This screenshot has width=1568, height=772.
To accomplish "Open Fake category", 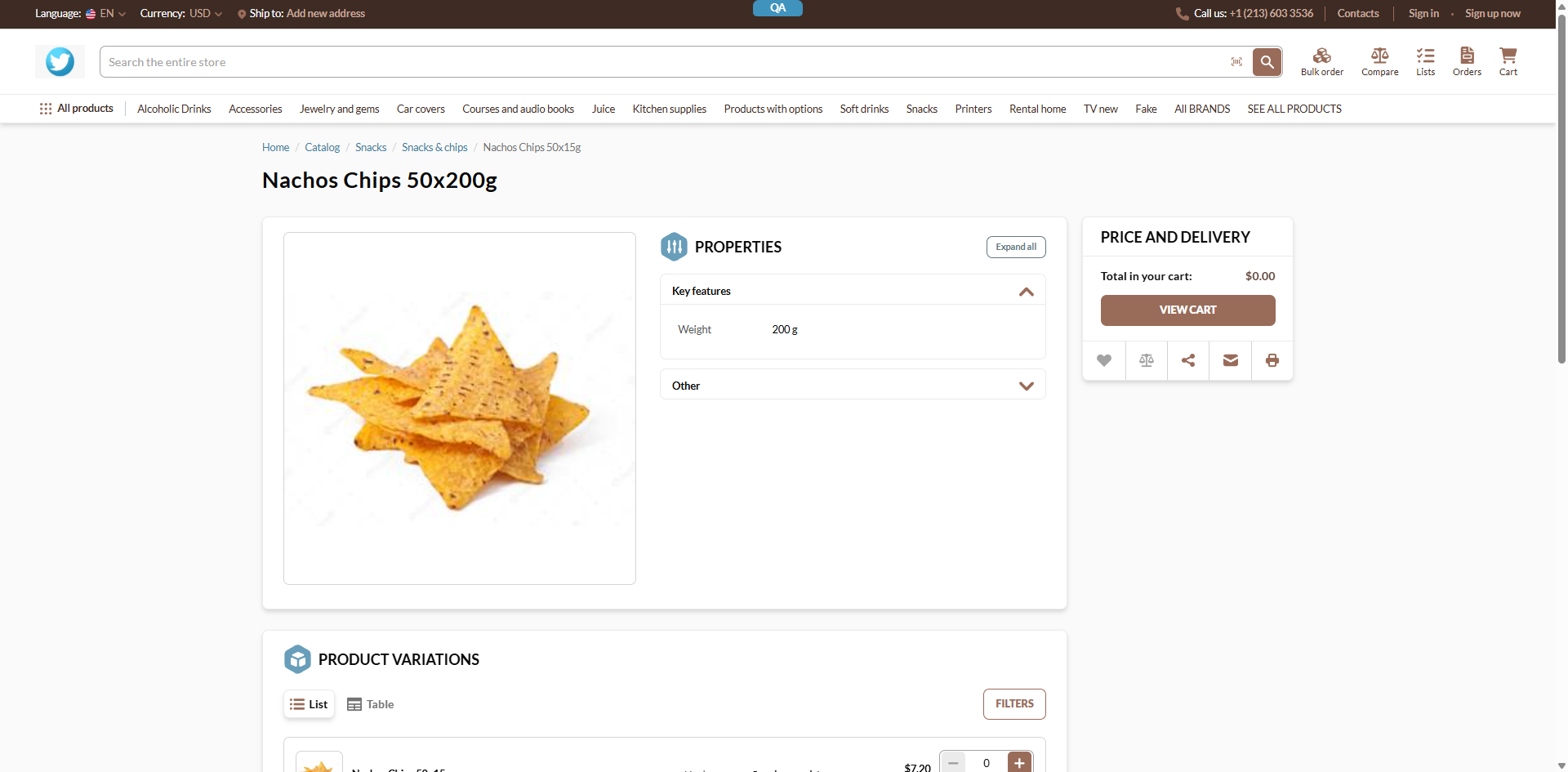I will point(1146,109).
